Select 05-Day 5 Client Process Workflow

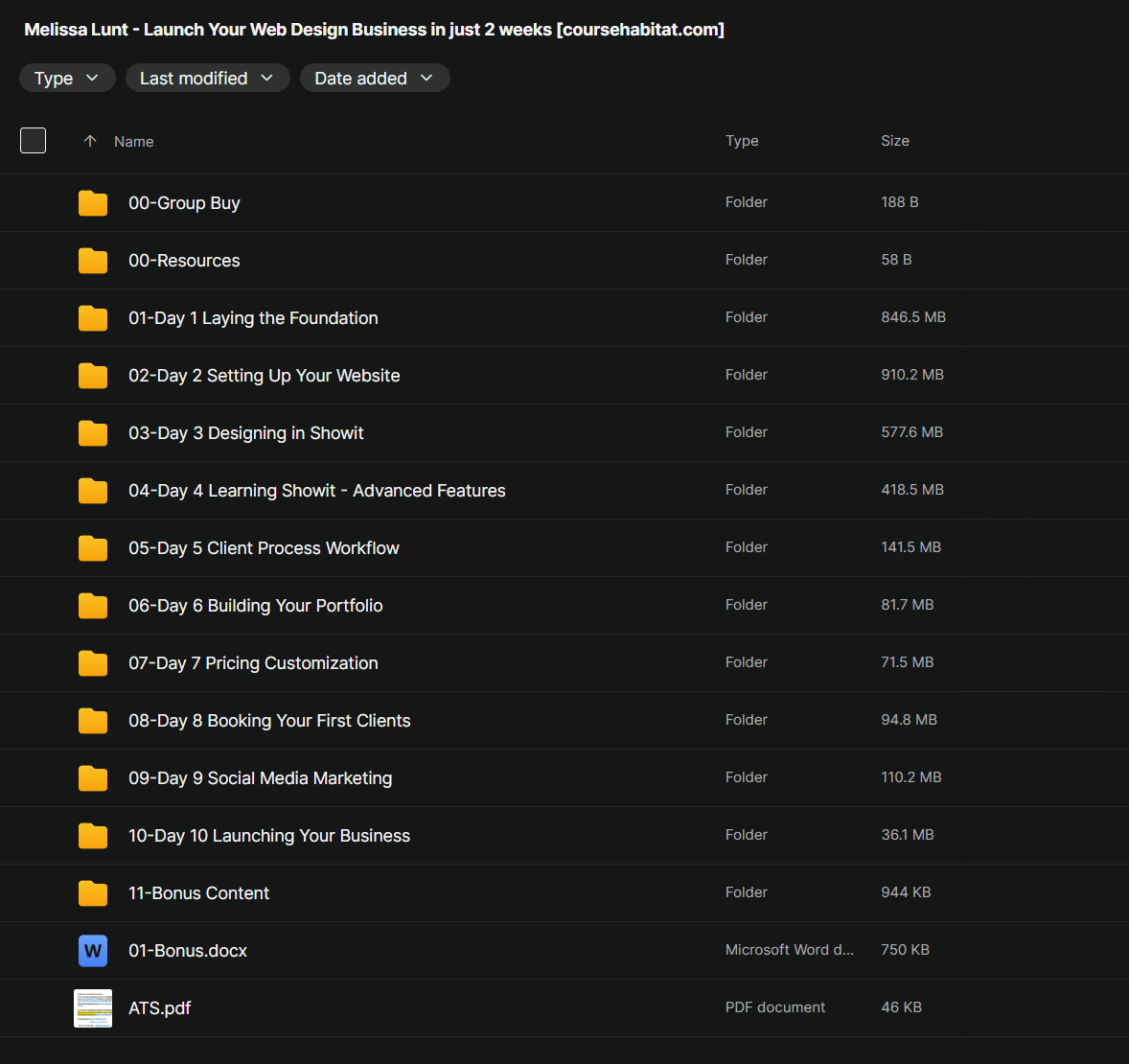[264, 548]
